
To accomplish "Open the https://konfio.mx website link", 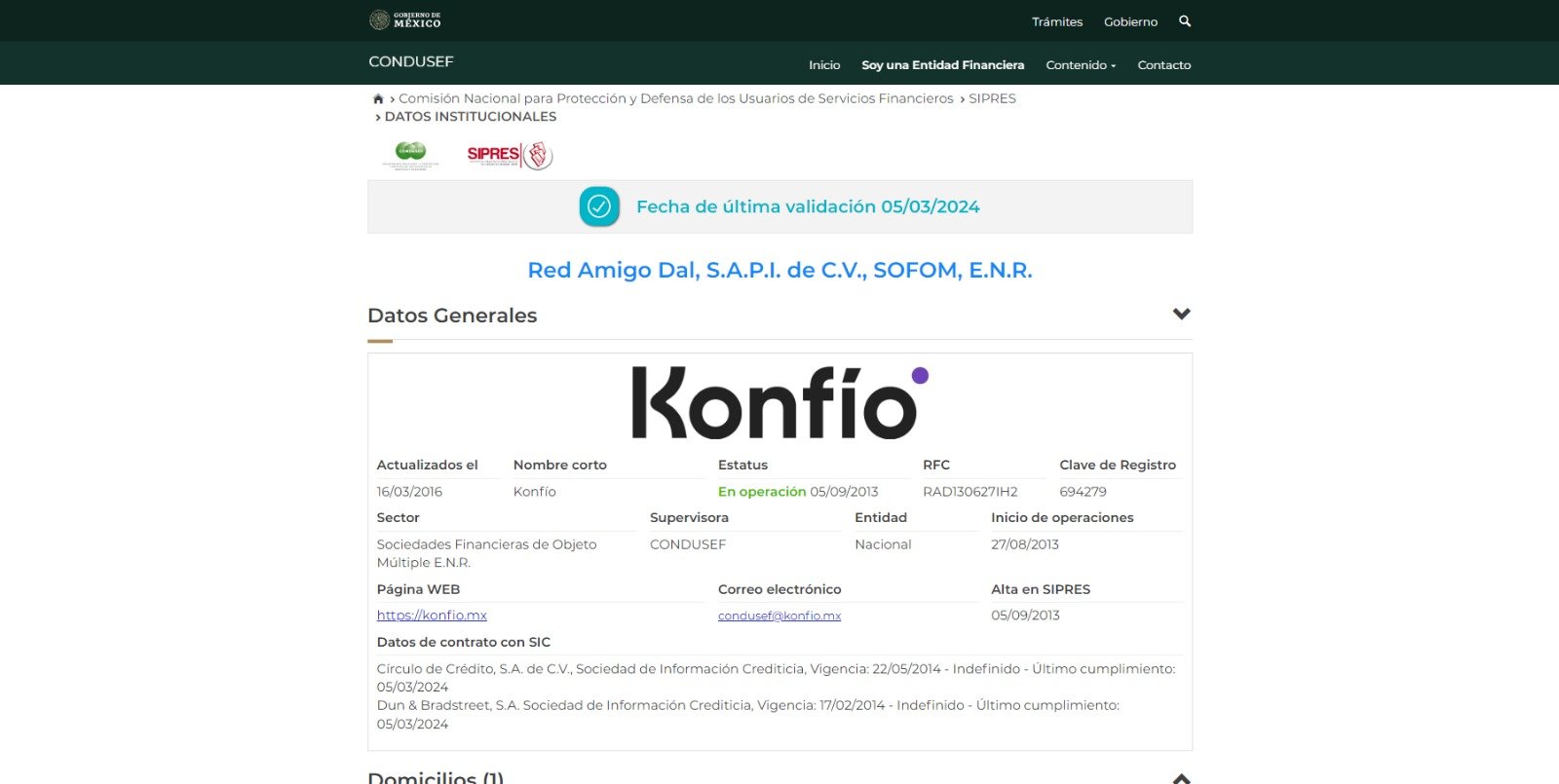I will [432, 616].
